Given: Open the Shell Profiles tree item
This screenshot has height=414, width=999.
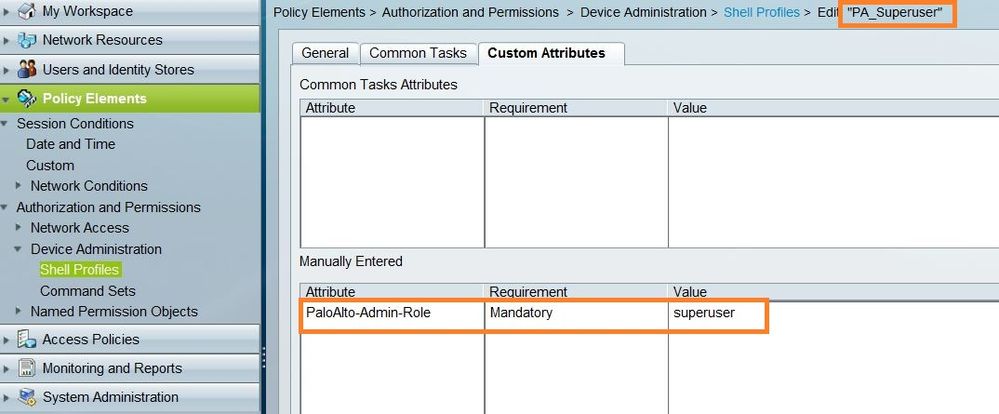Looking at the screenshot, I should [x=79, y=270].
